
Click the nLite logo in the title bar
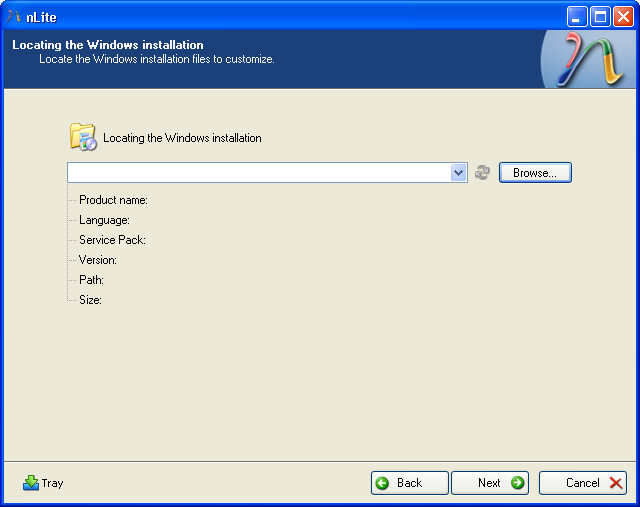pyautogui.click(x=13, y=17)
